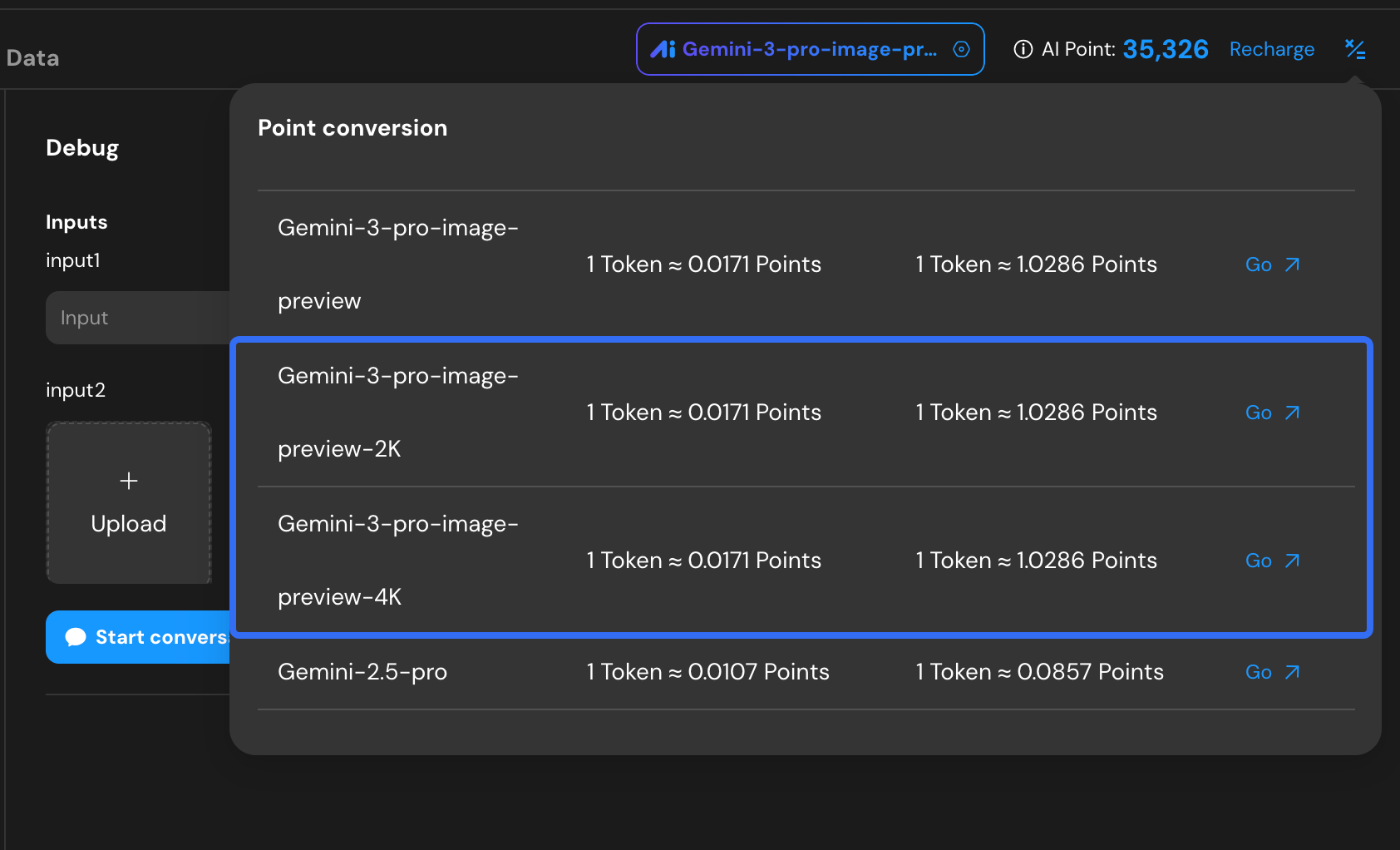Click the info icon beside AI Point
This screenshot has width=1400, height=850.
1023,50
